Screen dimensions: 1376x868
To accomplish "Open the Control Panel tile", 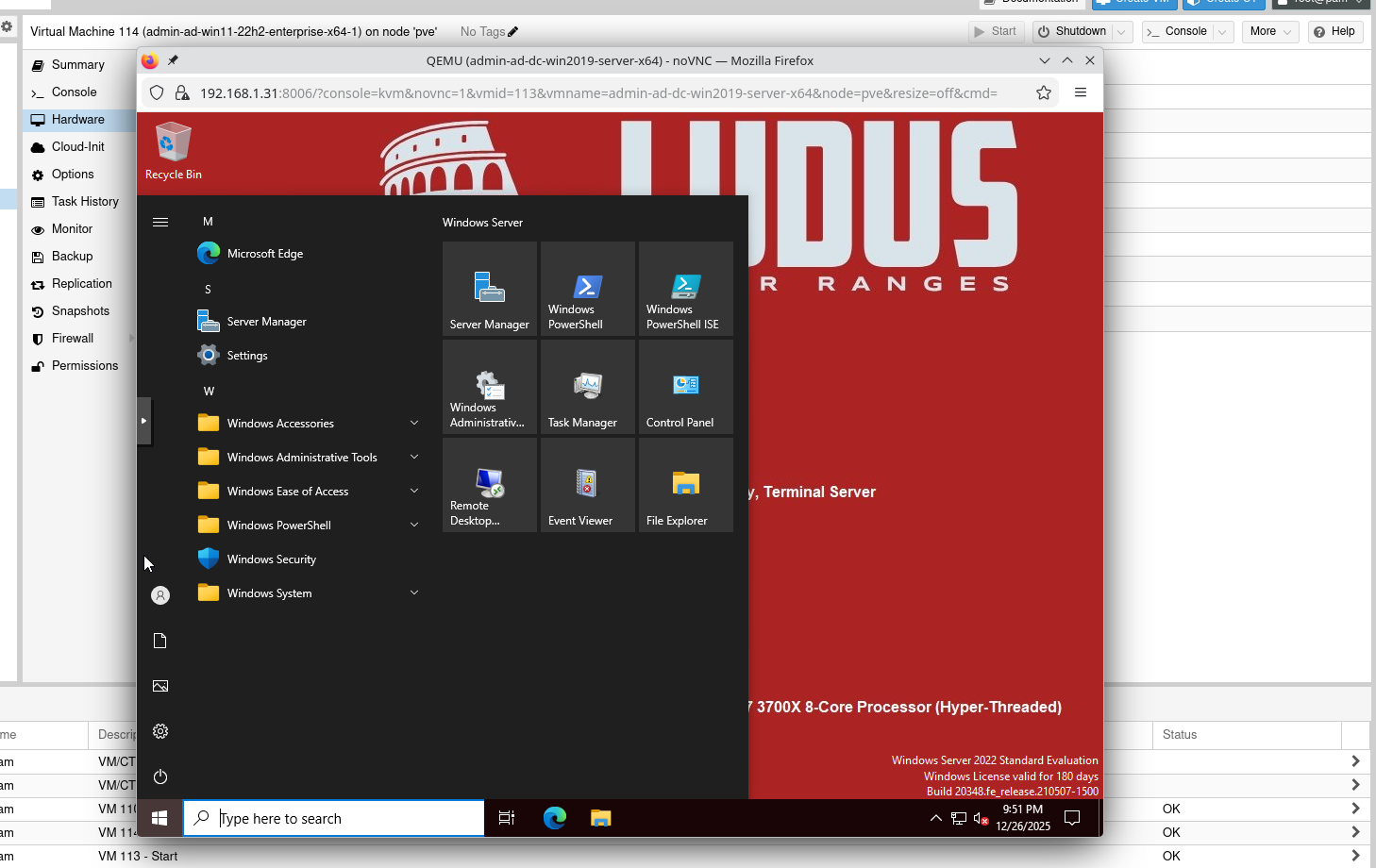I will [685, 387].
